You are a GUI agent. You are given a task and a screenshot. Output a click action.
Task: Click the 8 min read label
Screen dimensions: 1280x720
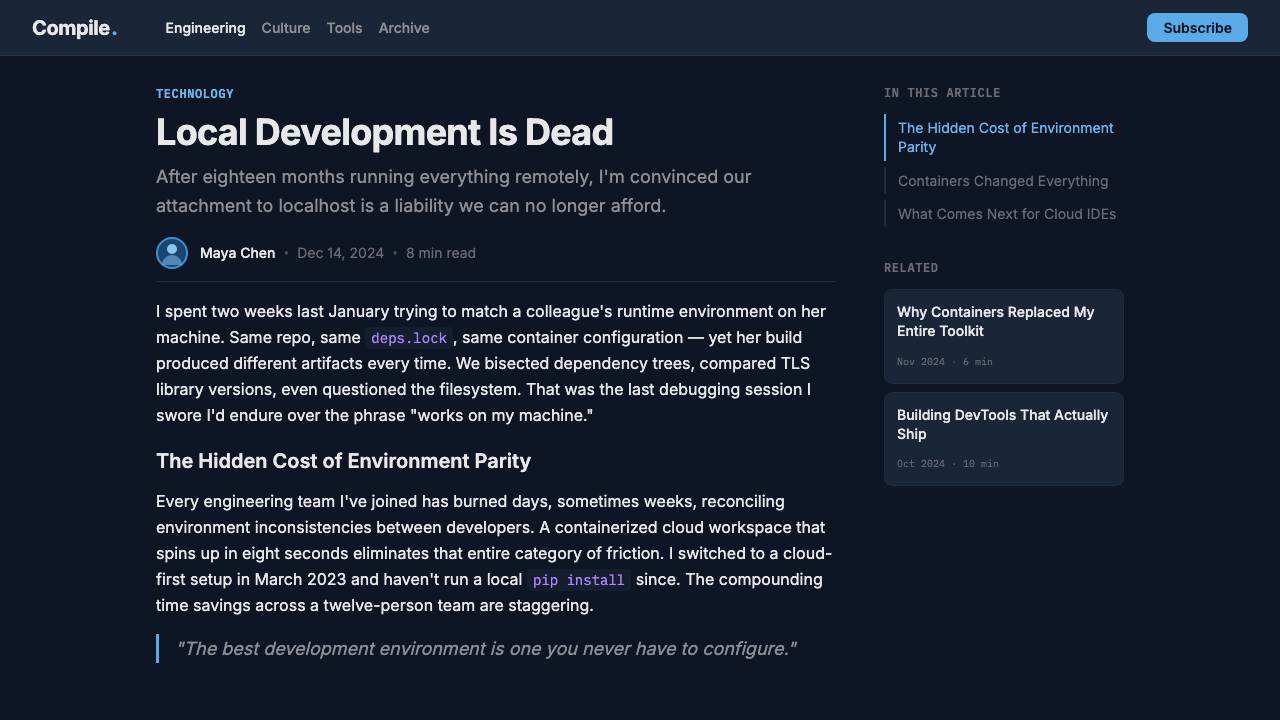tap(441, 253)
